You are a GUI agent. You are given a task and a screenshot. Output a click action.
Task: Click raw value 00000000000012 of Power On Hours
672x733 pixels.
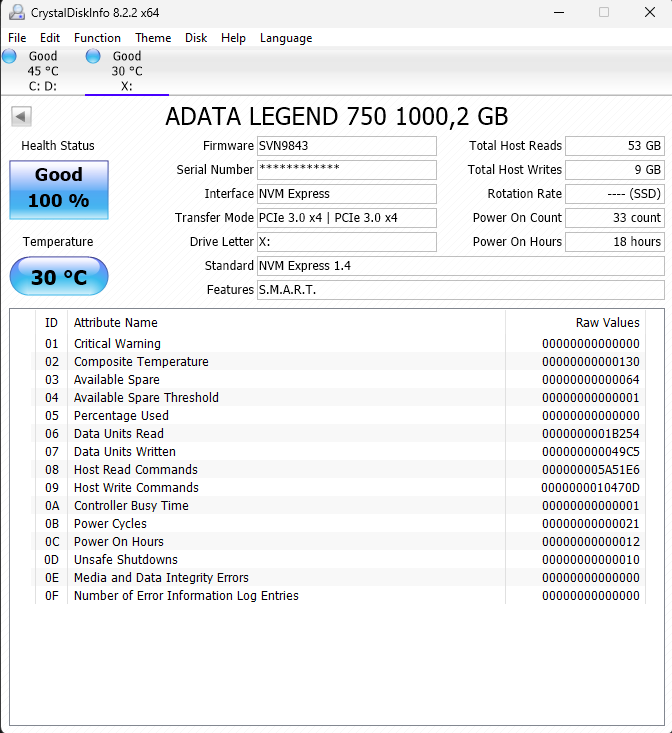[591, 542]
